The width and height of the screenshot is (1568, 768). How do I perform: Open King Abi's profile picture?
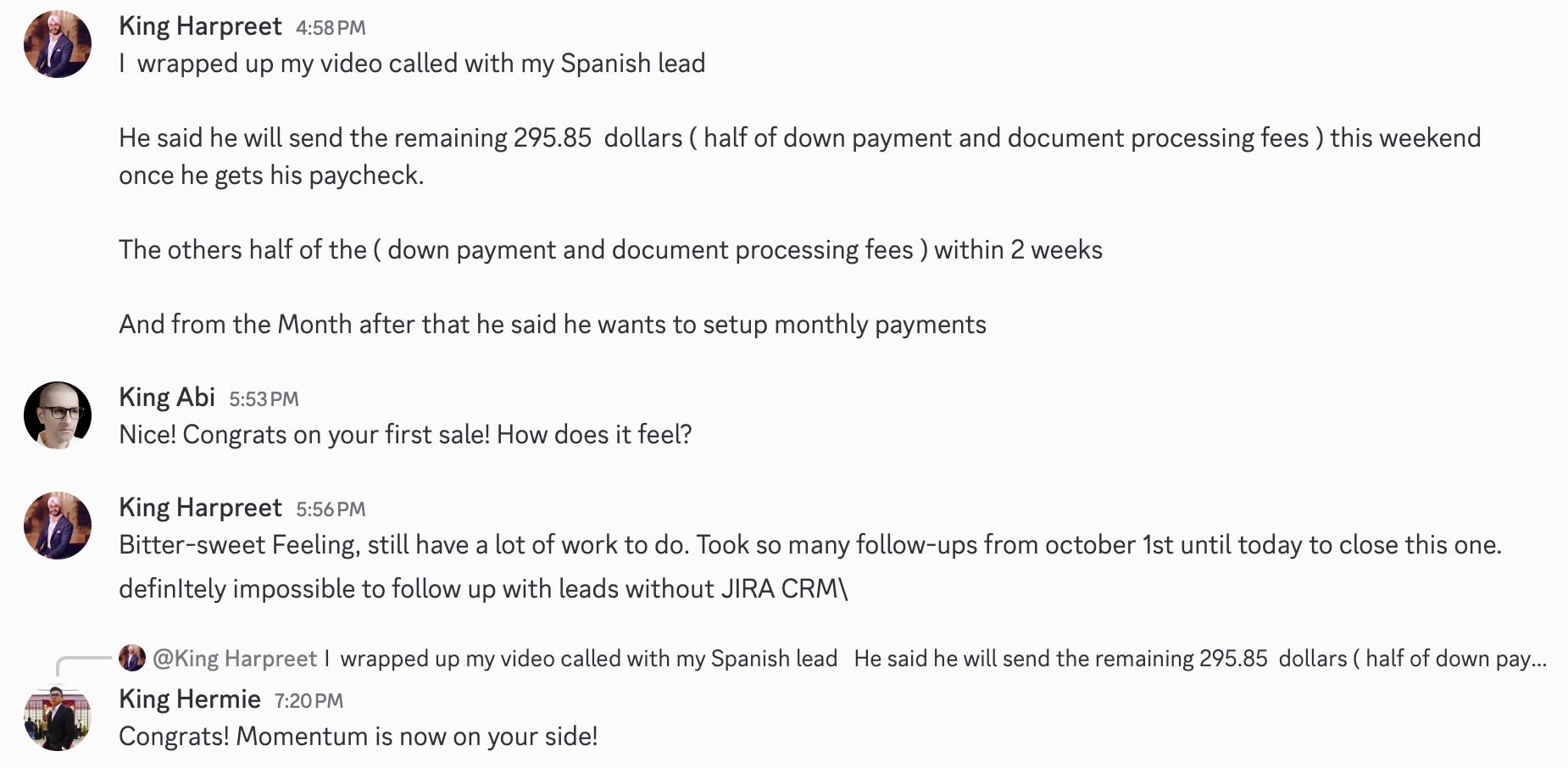click(x=58, y=415)
